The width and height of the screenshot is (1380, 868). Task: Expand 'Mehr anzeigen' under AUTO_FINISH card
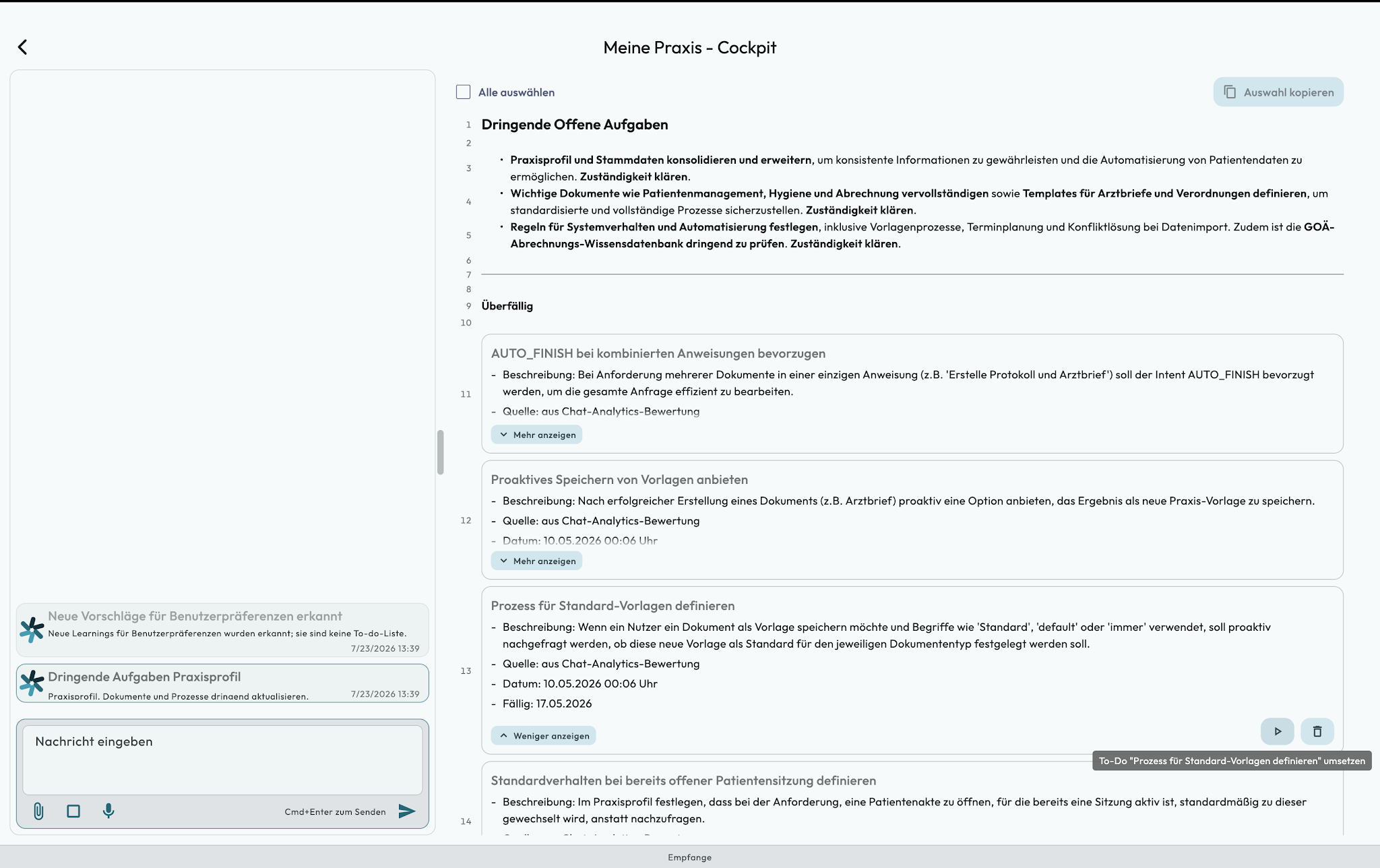(537, 435)
